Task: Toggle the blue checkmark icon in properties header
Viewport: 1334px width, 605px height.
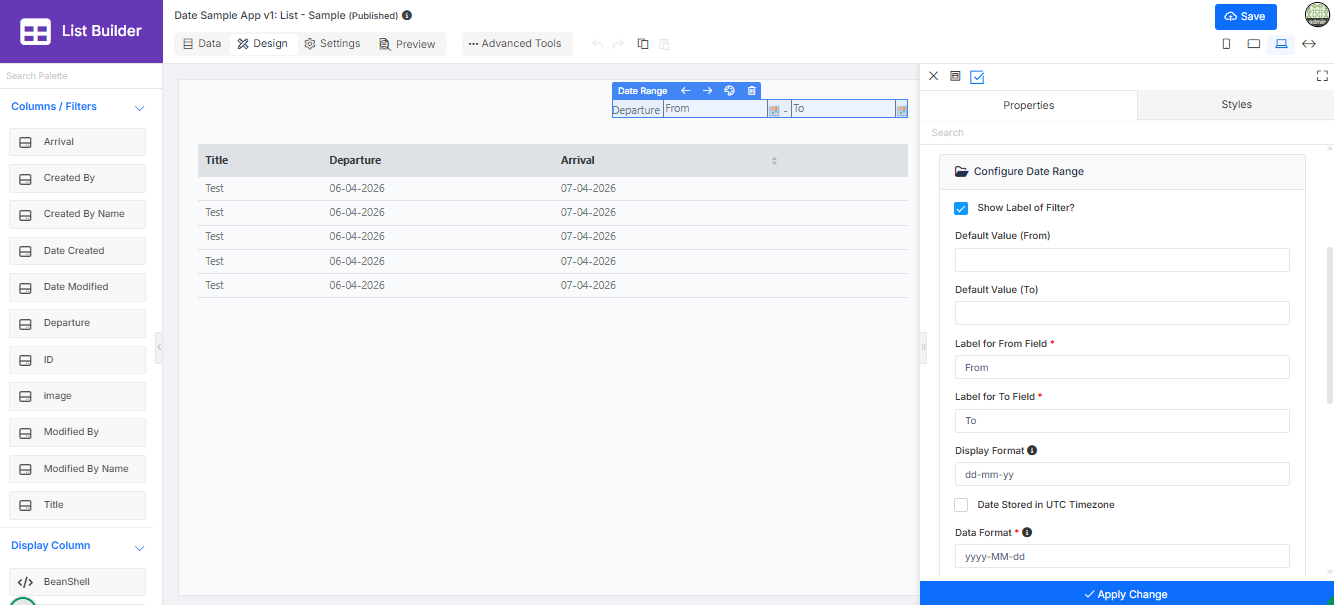Action: pyautogui.click(x=977, y=76)
